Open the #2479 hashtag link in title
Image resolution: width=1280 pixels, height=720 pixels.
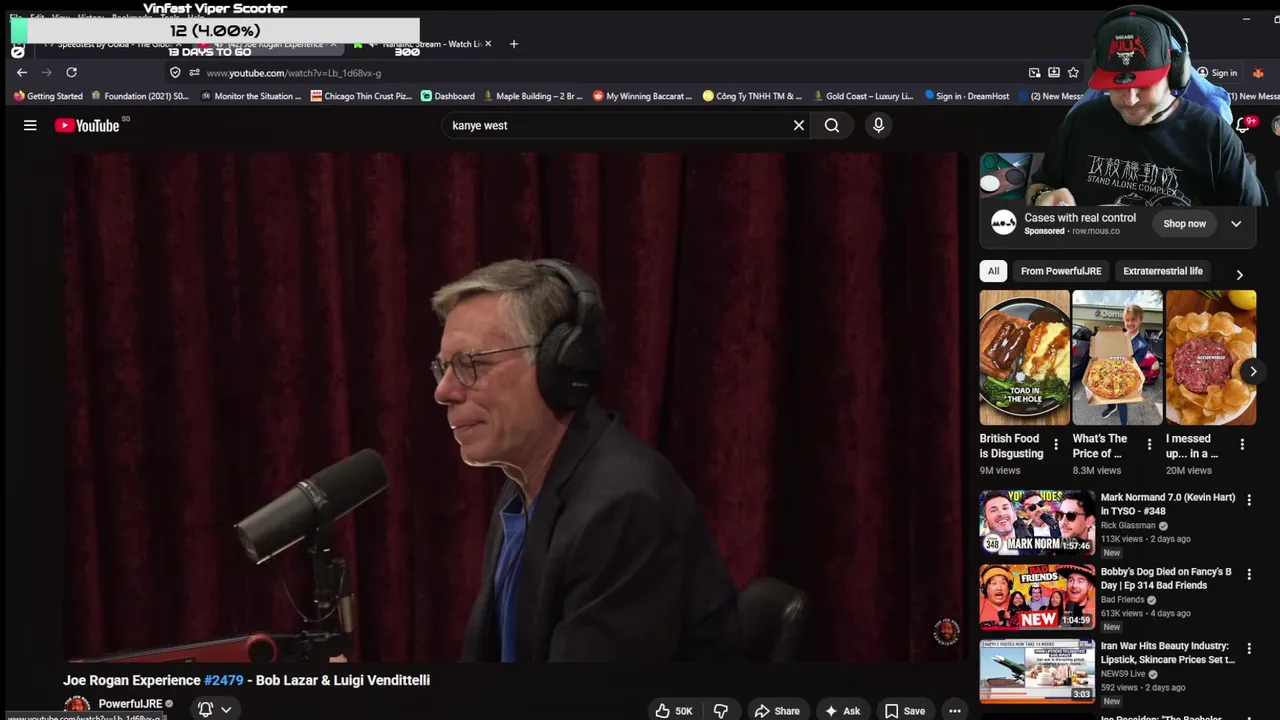(x=224, y=680)
